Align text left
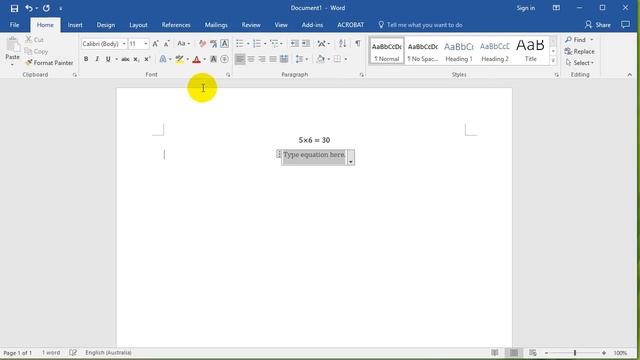 pos(240,59)
